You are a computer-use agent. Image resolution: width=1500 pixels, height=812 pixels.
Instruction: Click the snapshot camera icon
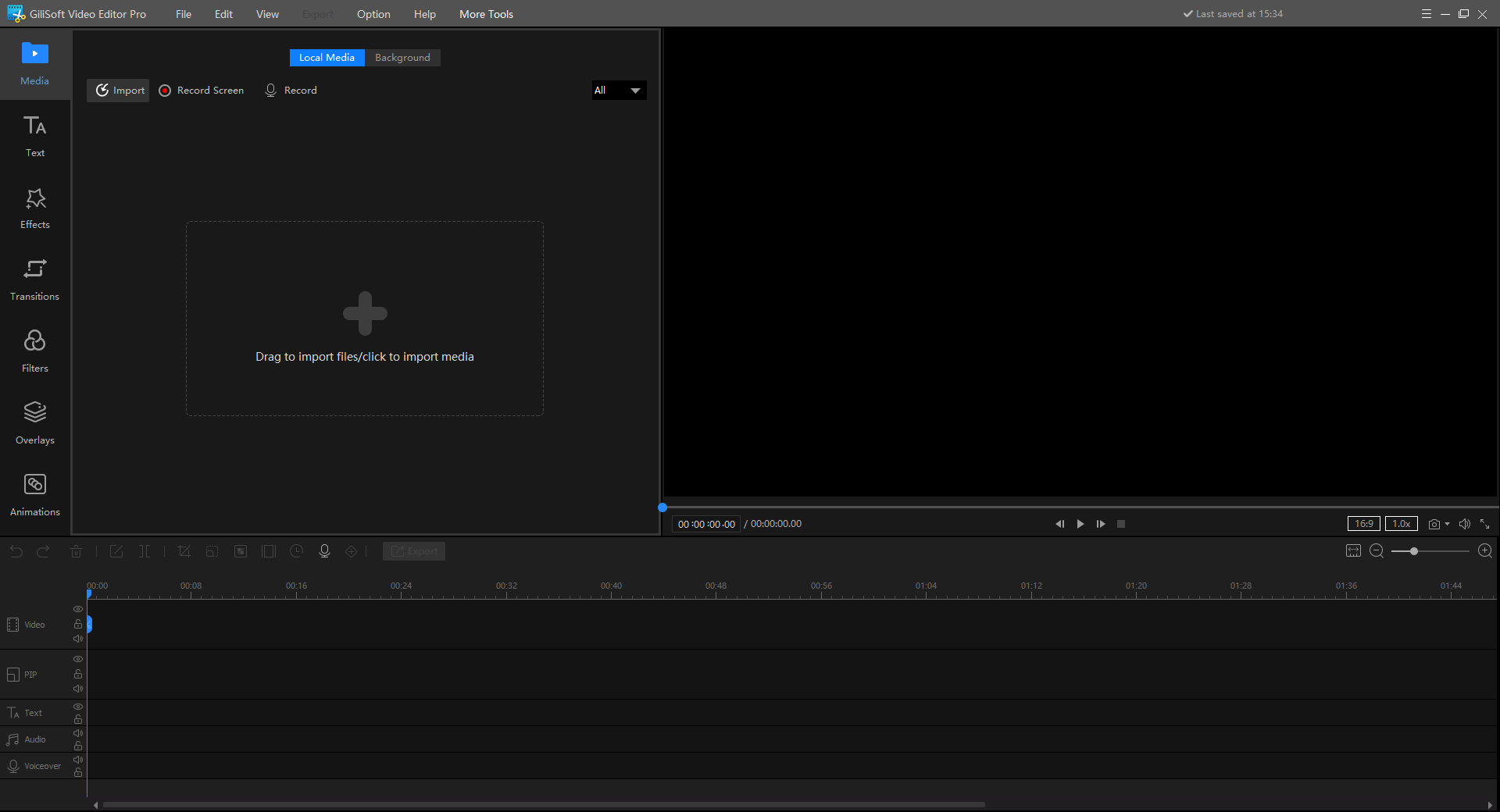pyautogui.click(x=1434, y=524)
